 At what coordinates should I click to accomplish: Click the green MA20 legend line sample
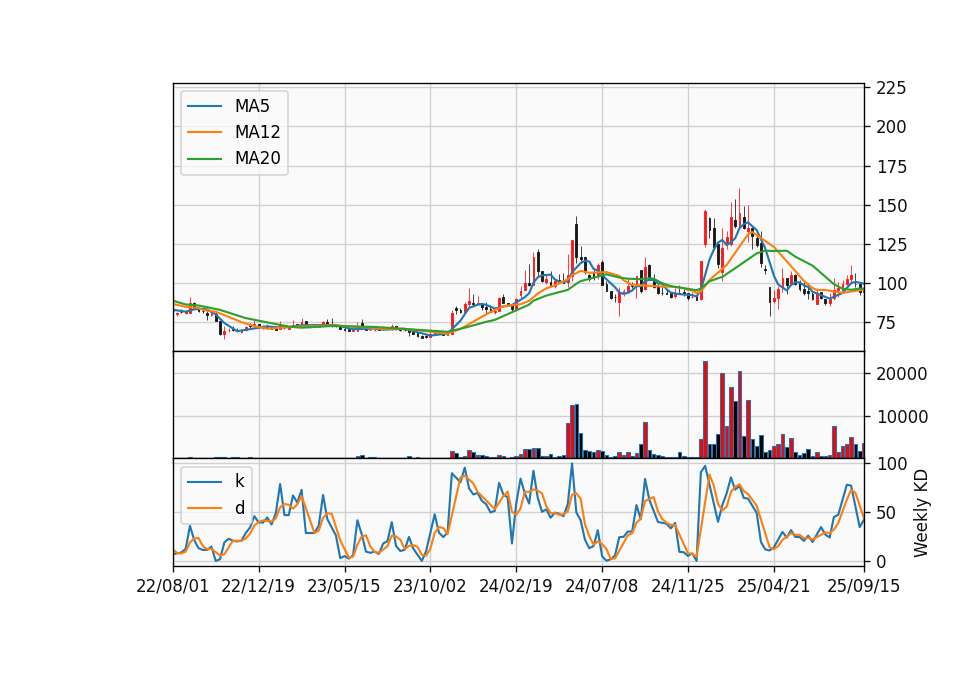pos(204,158)
